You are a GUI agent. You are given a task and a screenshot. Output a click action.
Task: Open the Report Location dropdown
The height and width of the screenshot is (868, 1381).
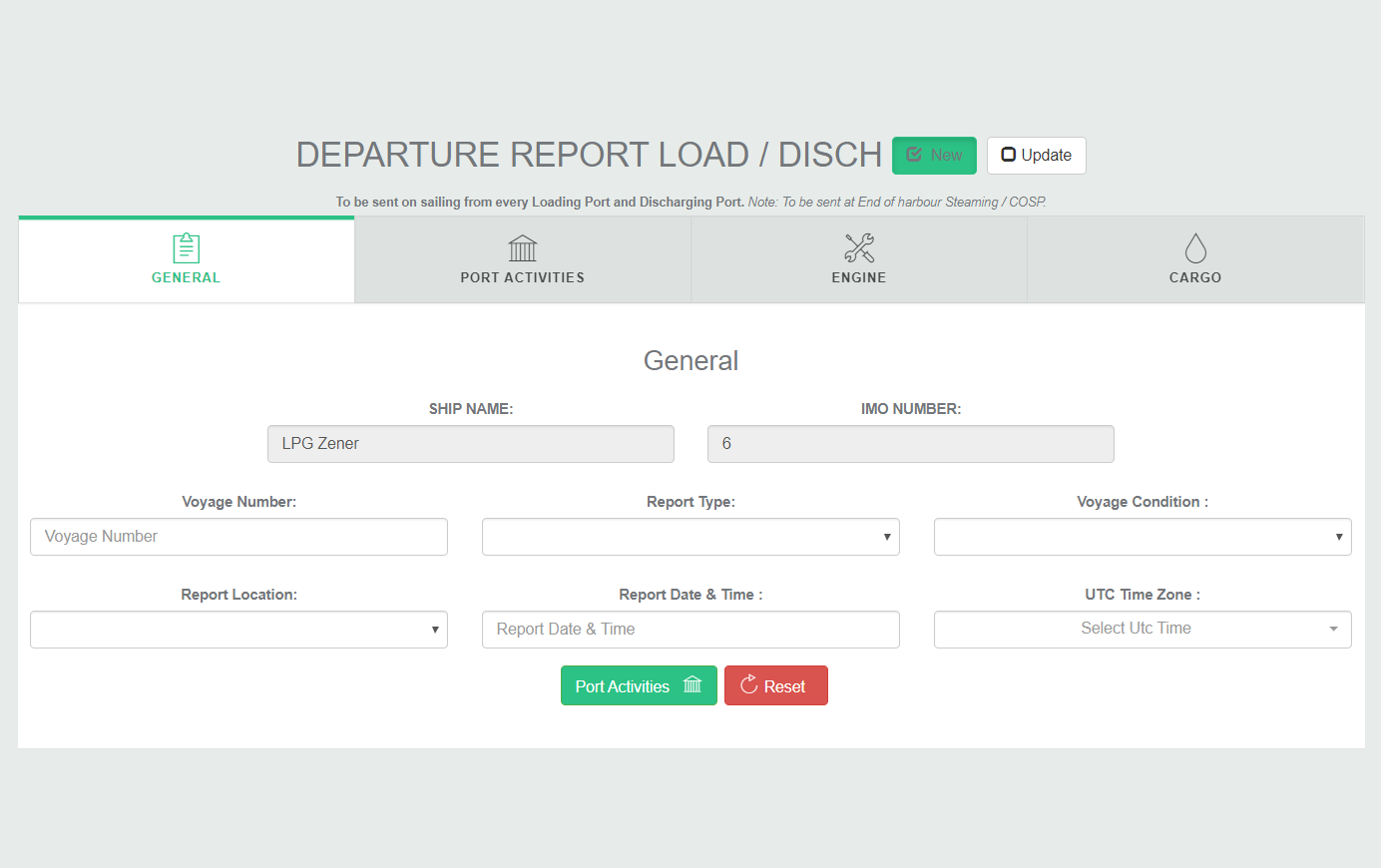(x=238, y=630)
